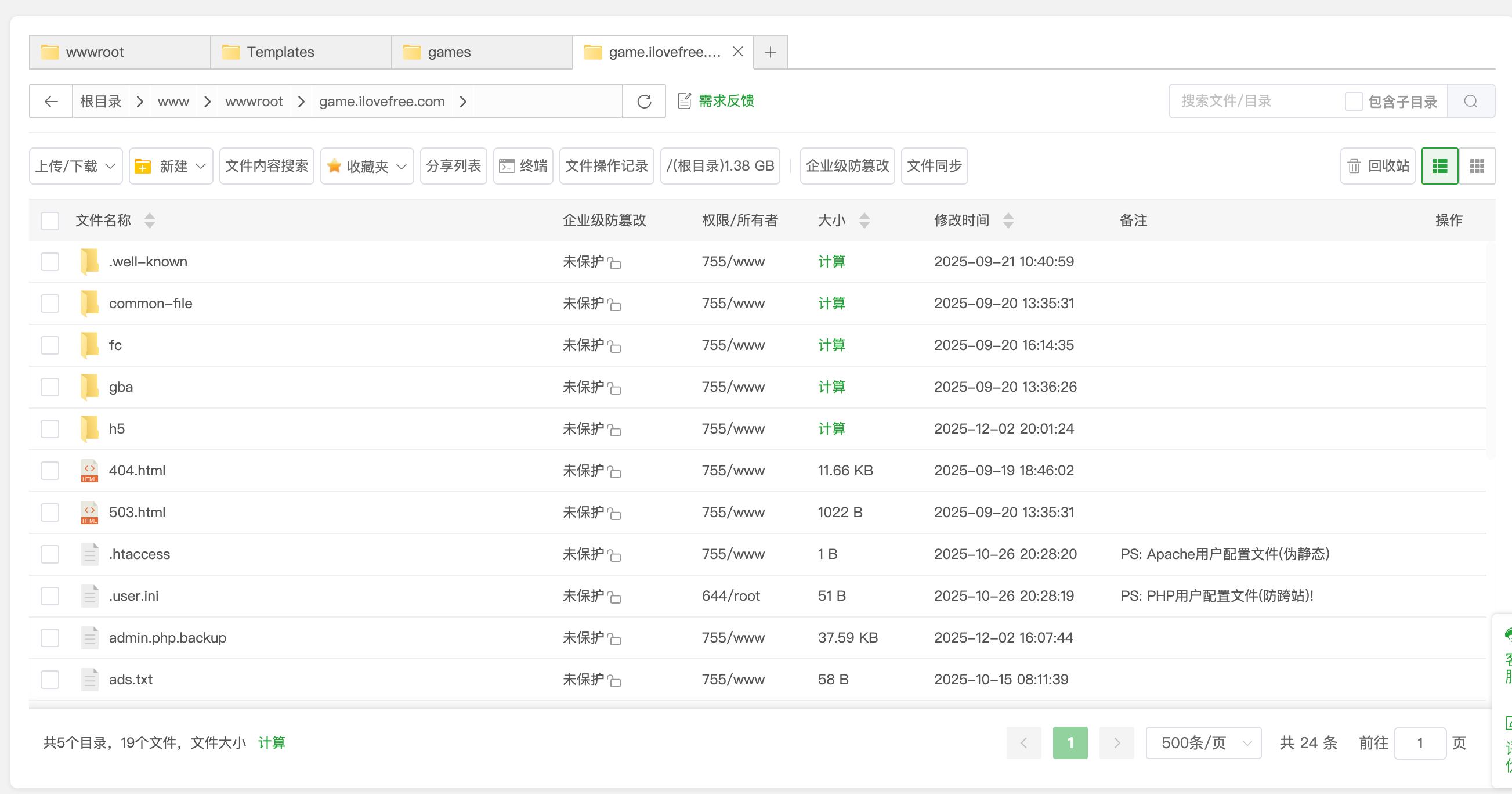Switch to the games tab

(x=482, y=52)
